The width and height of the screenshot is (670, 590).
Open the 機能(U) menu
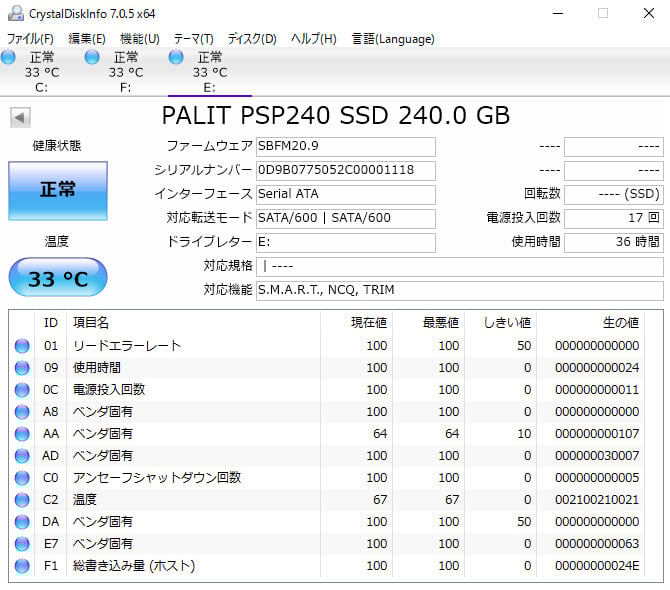(x=140, y=39)
